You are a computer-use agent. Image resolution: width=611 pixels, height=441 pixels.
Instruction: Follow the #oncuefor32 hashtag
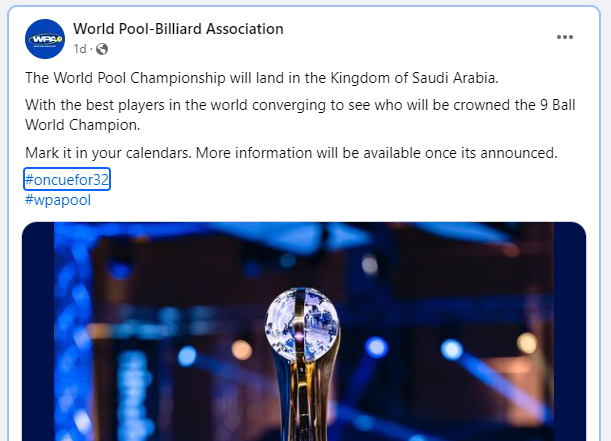pos(66,179)
